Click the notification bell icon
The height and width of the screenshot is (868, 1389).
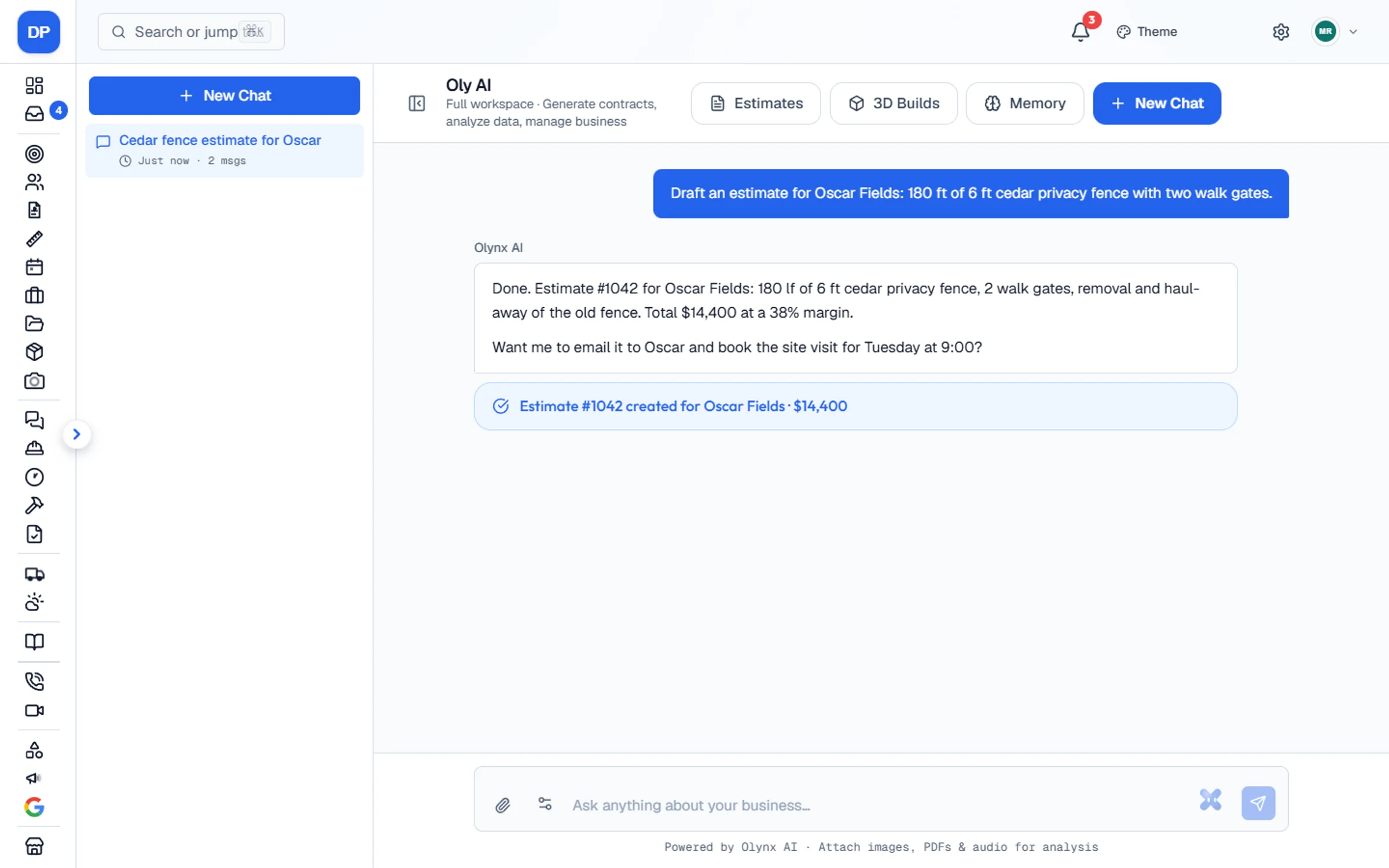pyautogui.click(x=1080, y=32)
